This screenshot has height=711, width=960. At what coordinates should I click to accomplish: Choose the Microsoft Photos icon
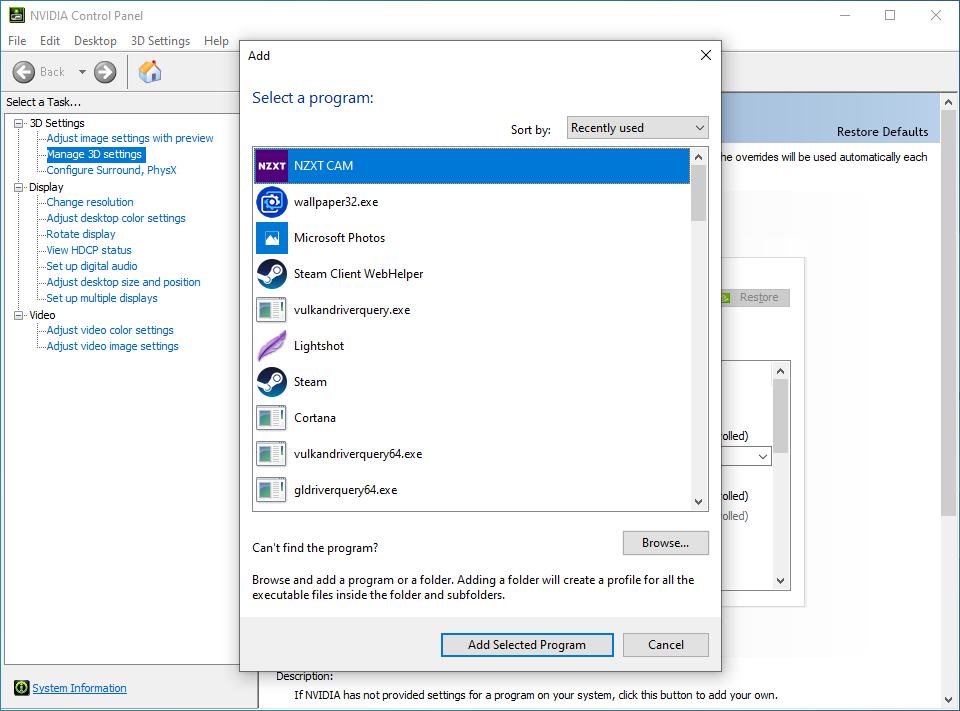tap(271, 238)
